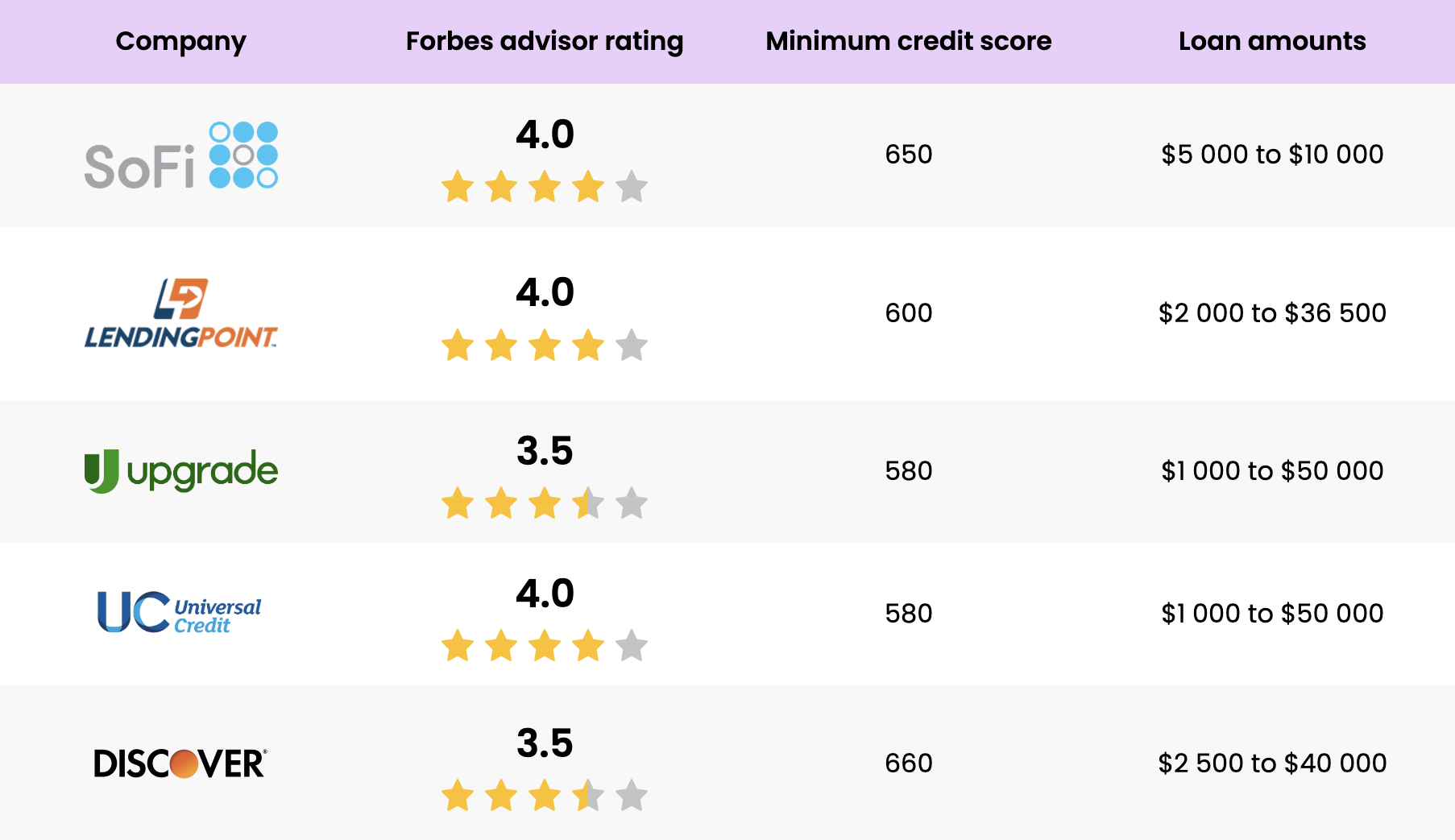Select SoFi's 650 minimum credit score
This screenshot has height=840, width=1455.
[909, 154]
